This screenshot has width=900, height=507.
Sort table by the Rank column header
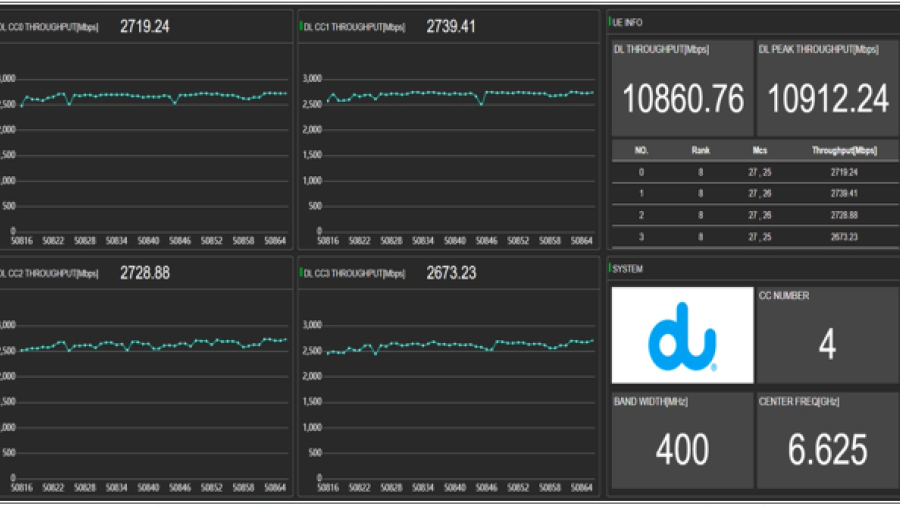point(700,151)
